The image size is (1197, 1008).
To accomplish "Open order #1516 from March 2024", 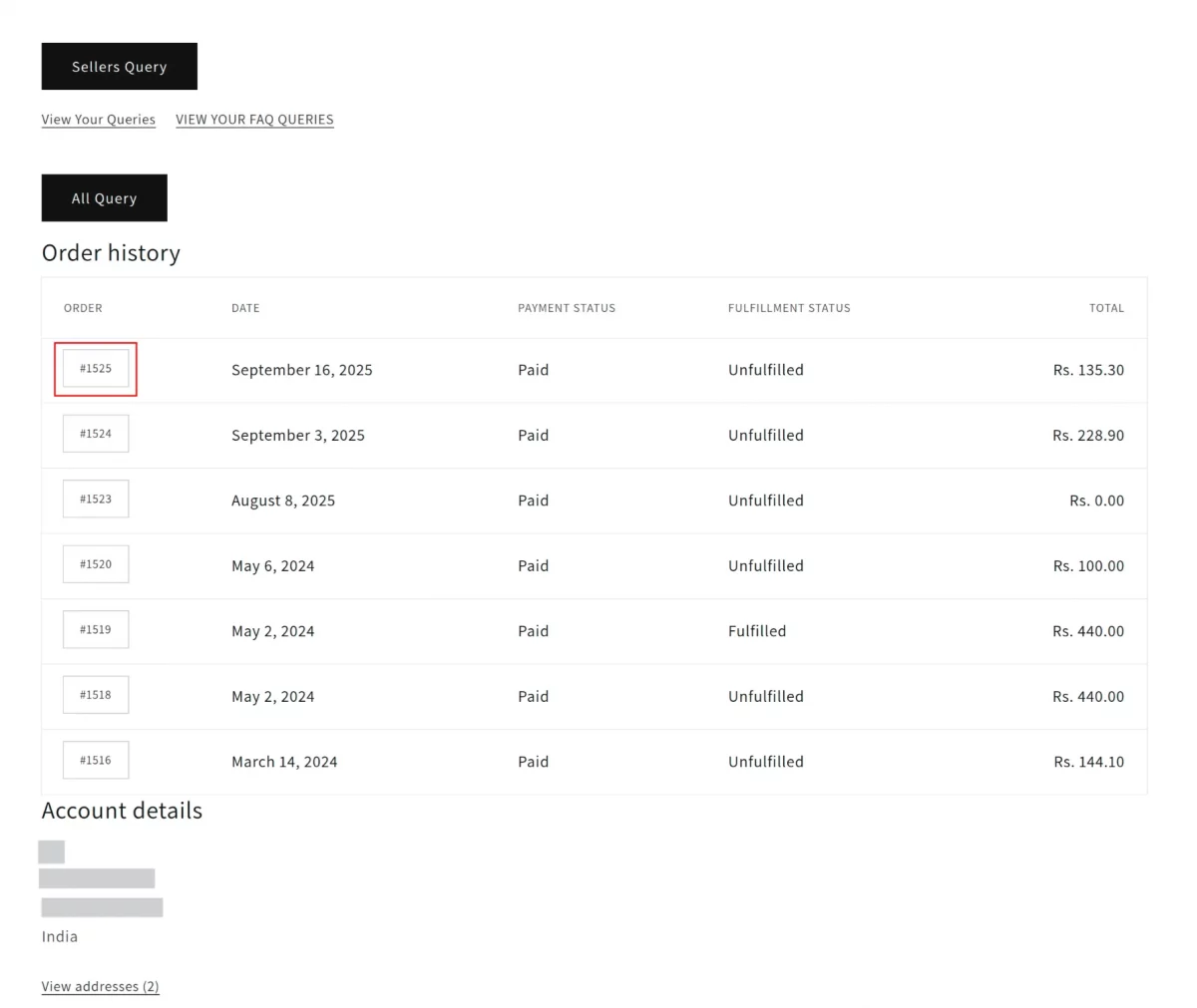I will click(x=96, y=761).
